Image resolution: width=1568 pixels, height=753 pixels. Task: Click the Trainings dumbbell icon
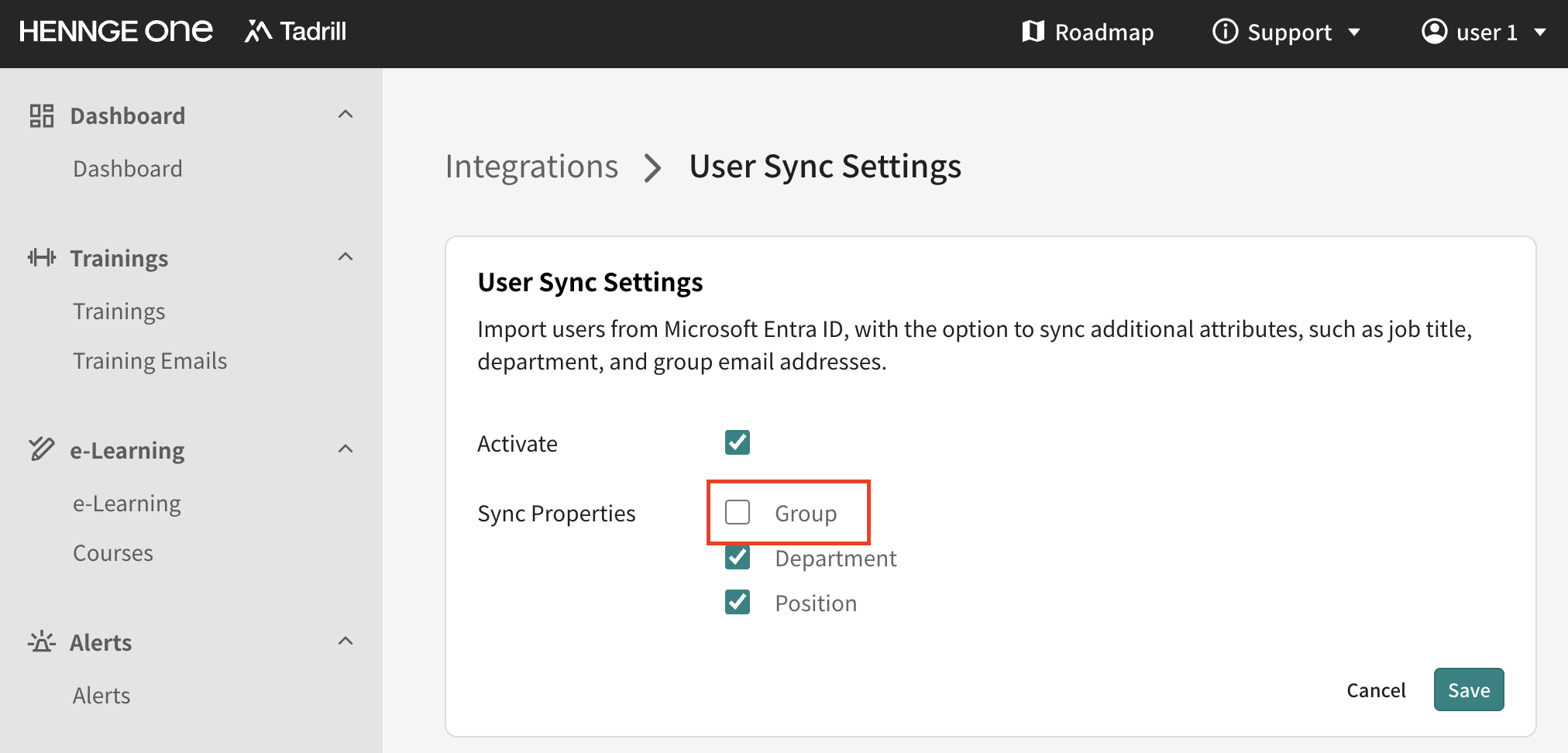click(42, 257)
